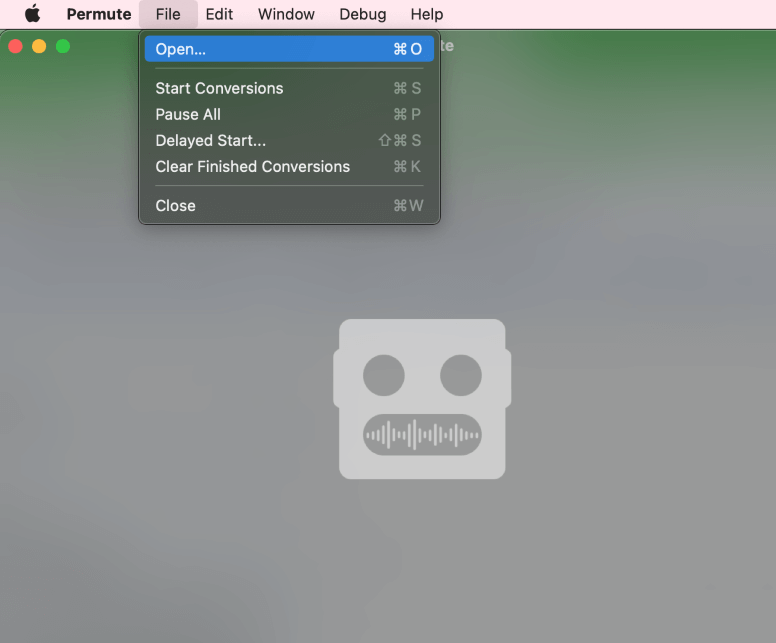The image size is (776, 643).
Task: Choose Delayed Start... menu item
Action: [289, 141]
